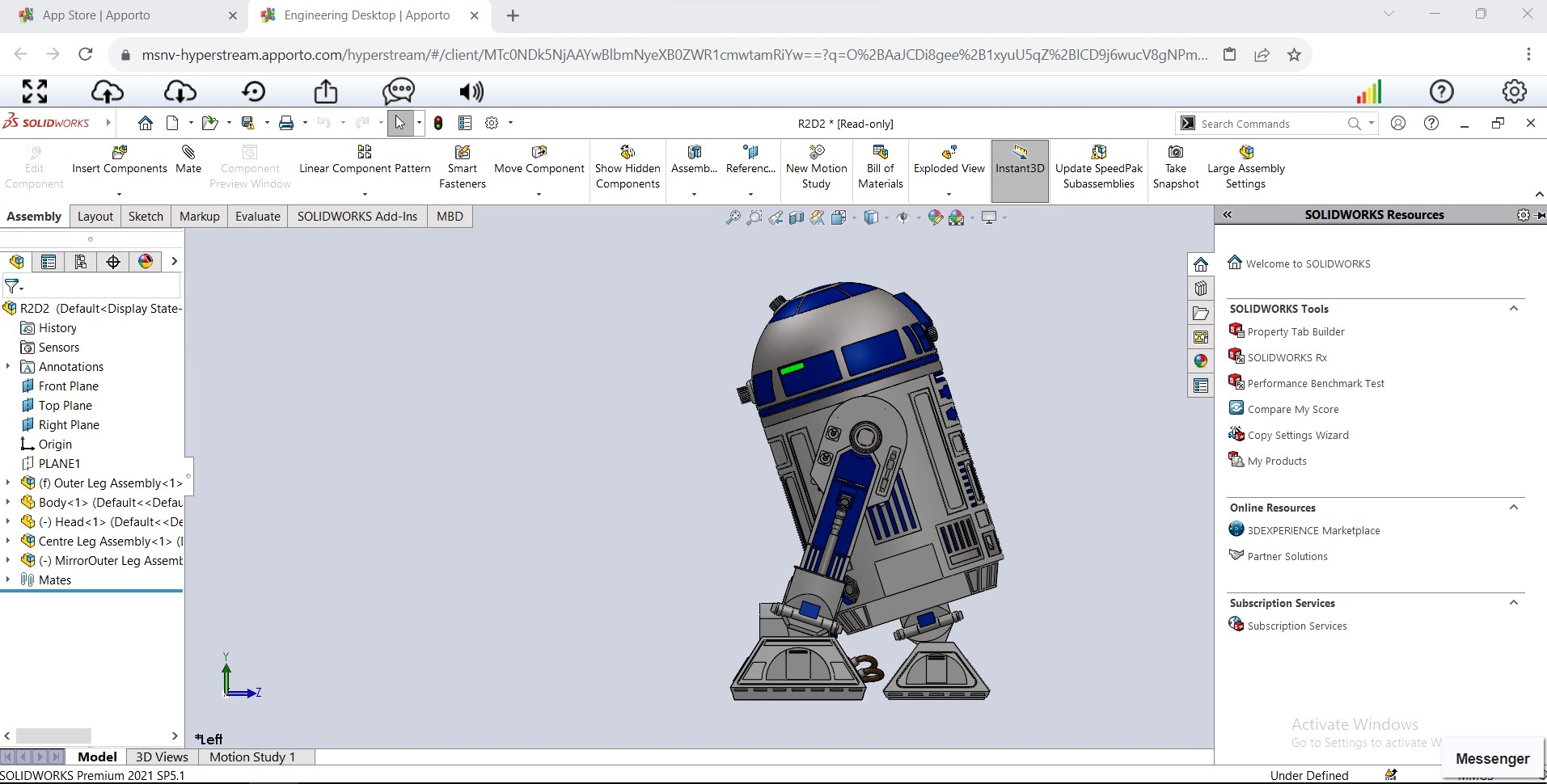
Task: Open Large Assembly Settings
Action: 1245,166
